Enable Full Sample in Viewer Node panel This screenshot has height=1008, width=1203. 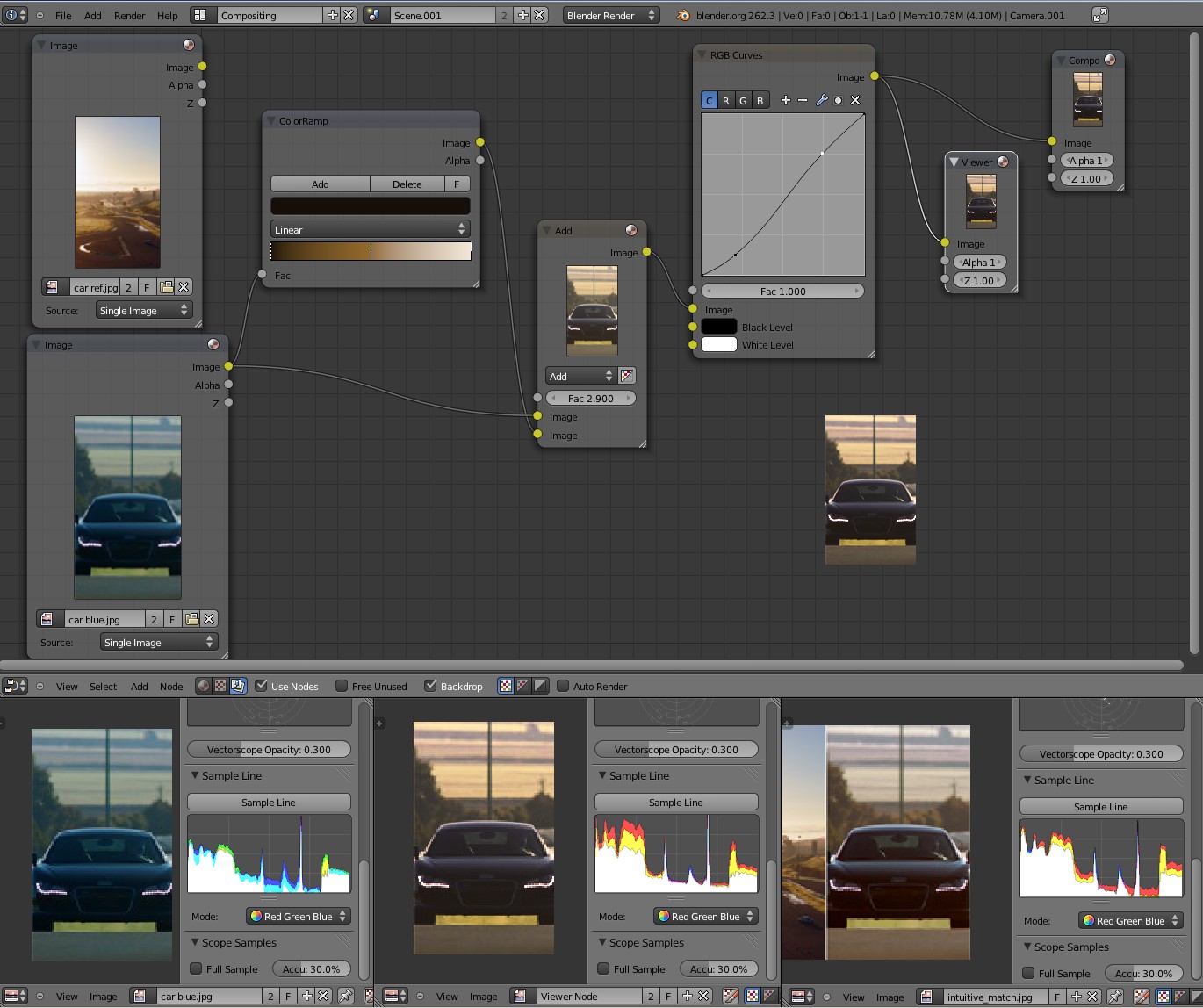(x=604, y=969)
